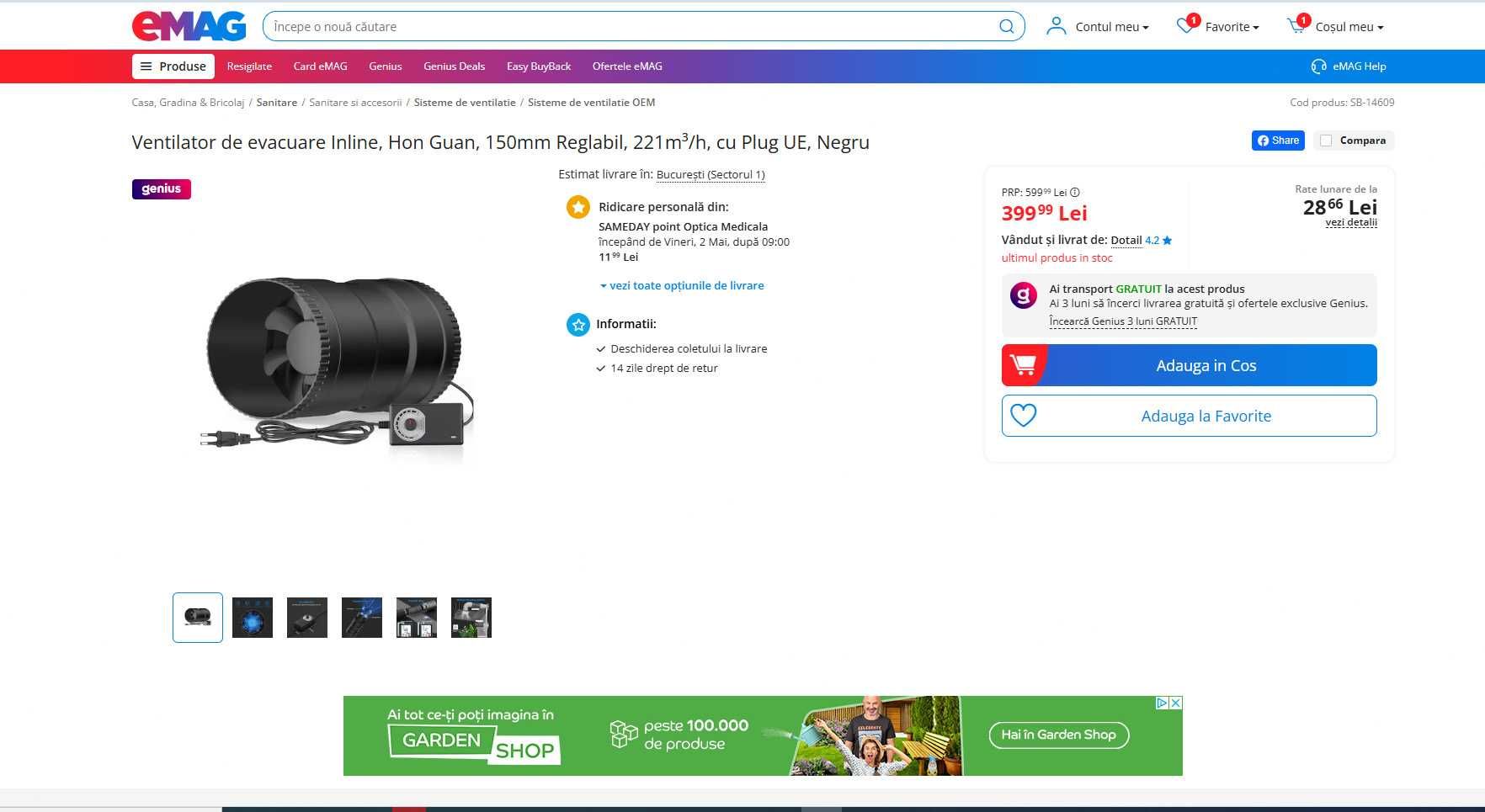
Task: Click the Contul meu user icon
Action: click(x=1056, y=26)
